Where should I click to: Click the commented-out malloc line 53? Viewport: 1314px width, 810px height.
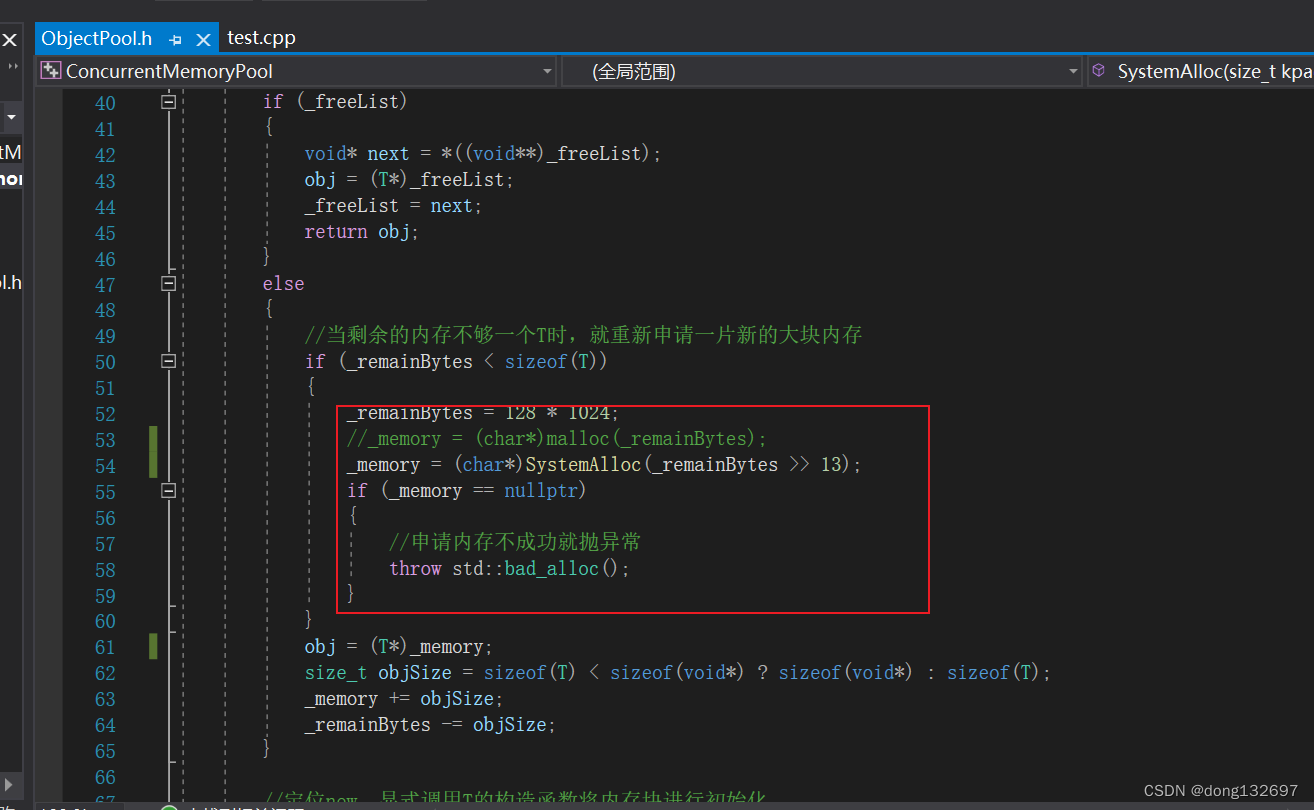pos(557,439)
